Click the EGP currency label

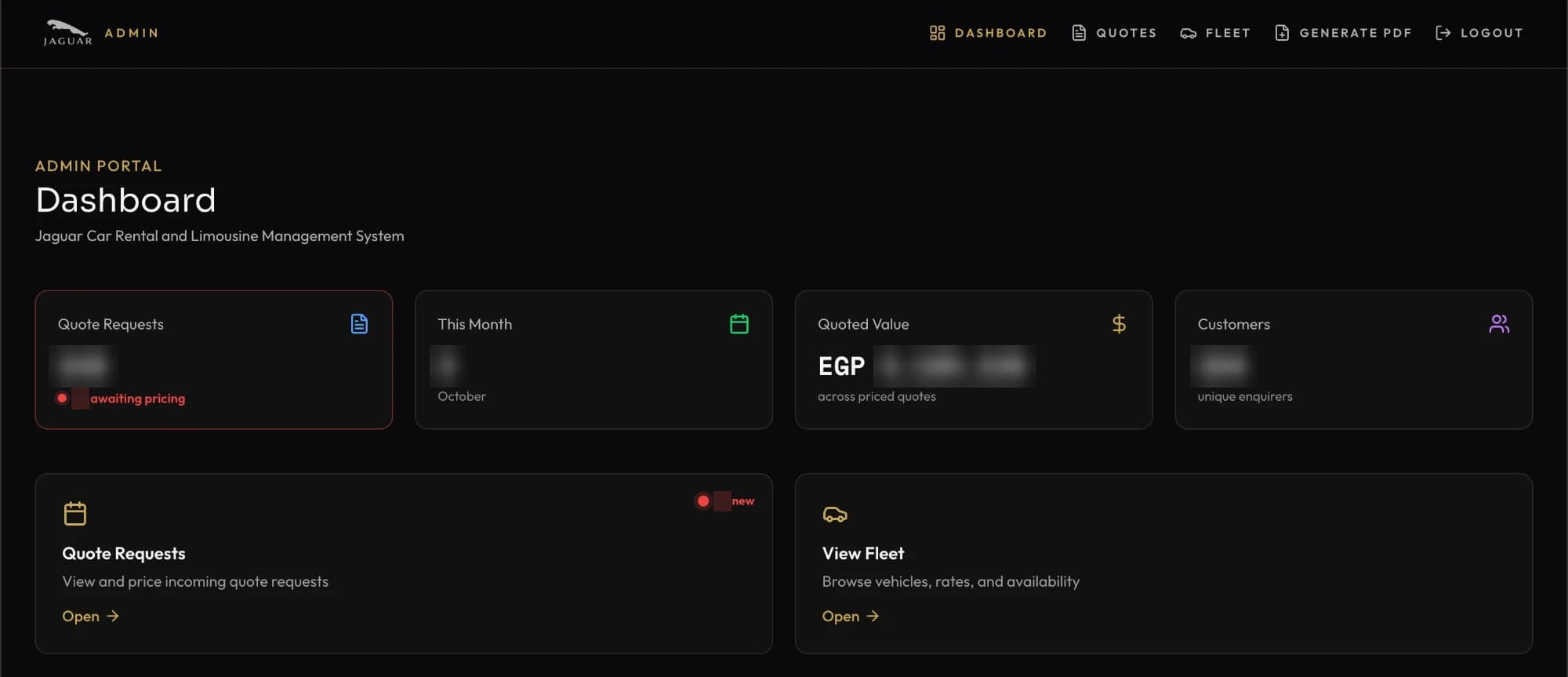point(841,366)
